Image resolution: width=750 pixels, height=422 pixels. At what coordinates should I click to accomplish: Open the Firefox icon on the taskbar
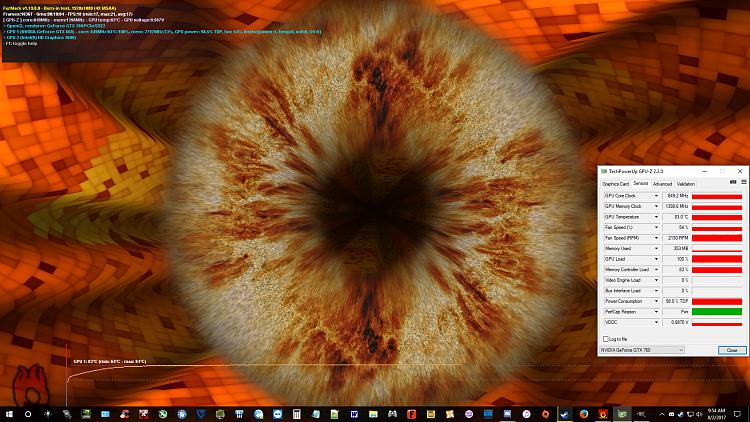point(584,414)
